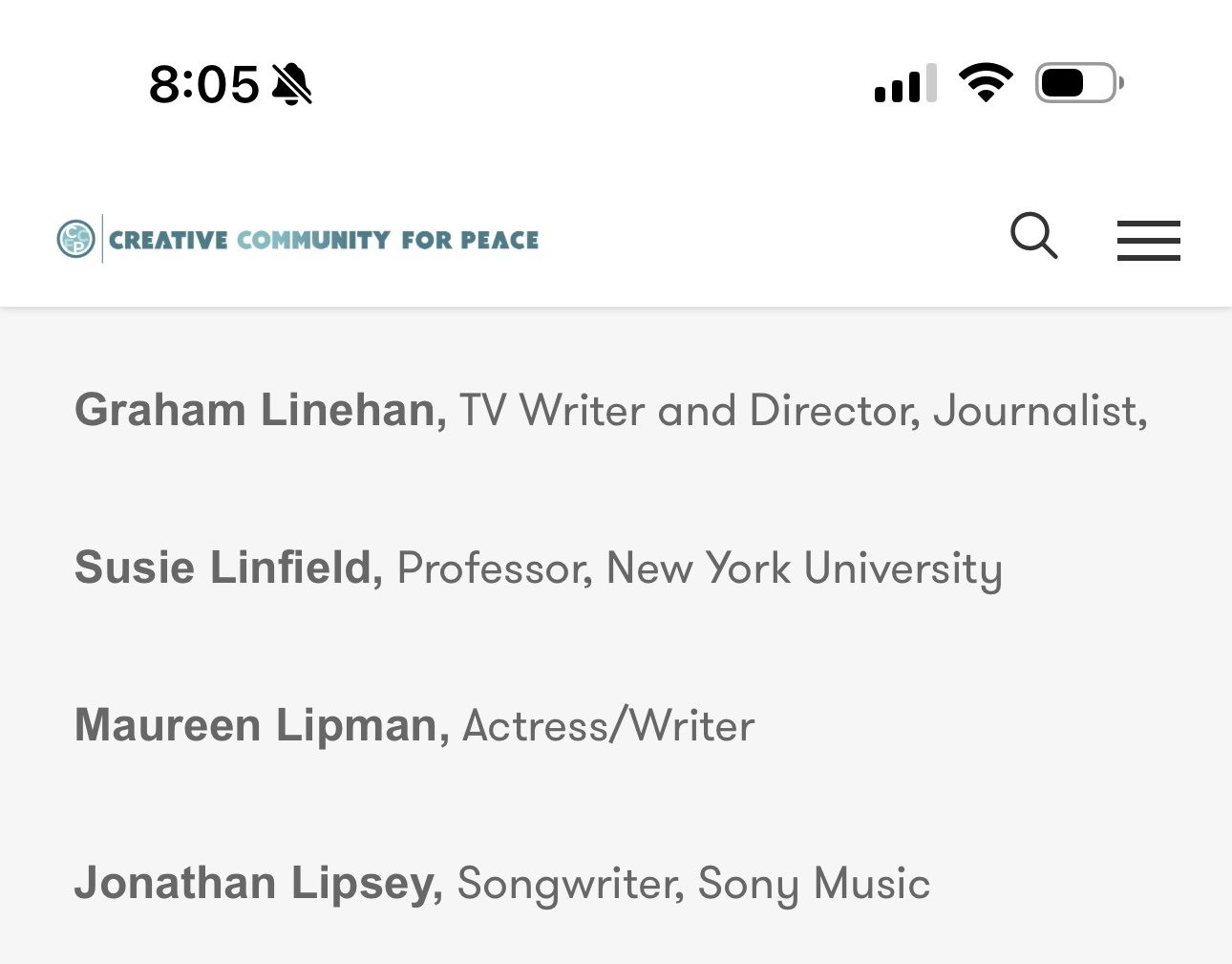Screen dimensions: 1232x964
Task: Tap the silent mode bell icon
Action: 292,84
